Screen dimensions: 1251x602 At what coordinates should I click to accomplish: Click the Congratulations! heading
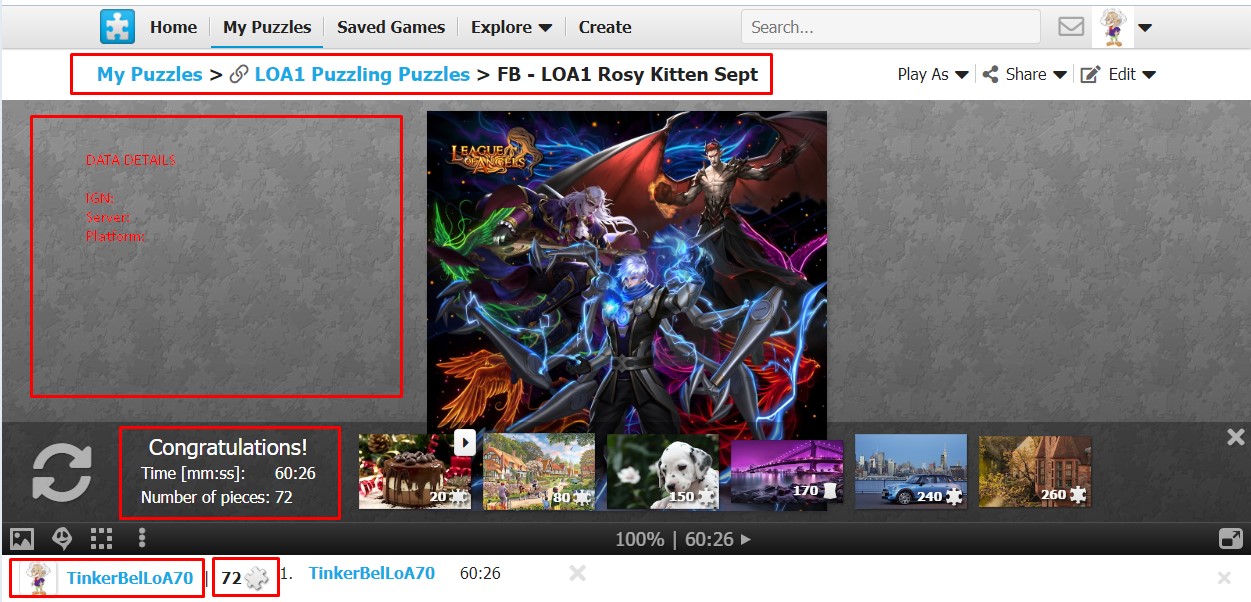click(228, 447)
